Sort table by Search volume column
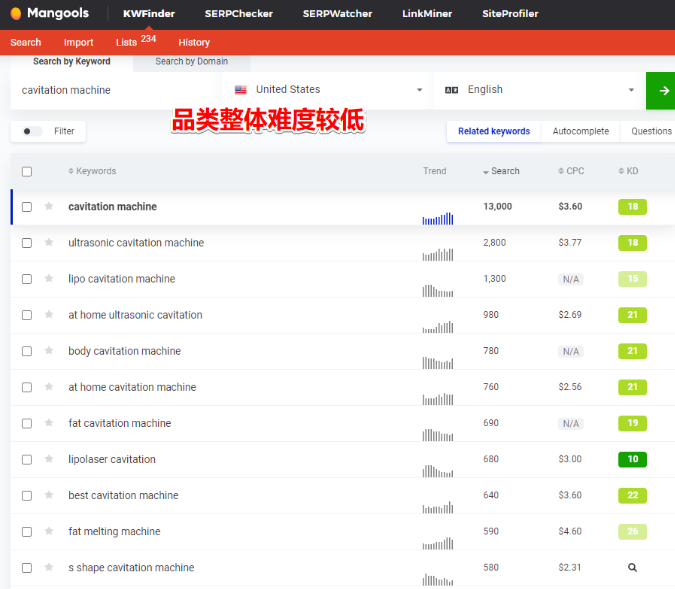Screen dimensions: 675x589 tap(502, 171)
